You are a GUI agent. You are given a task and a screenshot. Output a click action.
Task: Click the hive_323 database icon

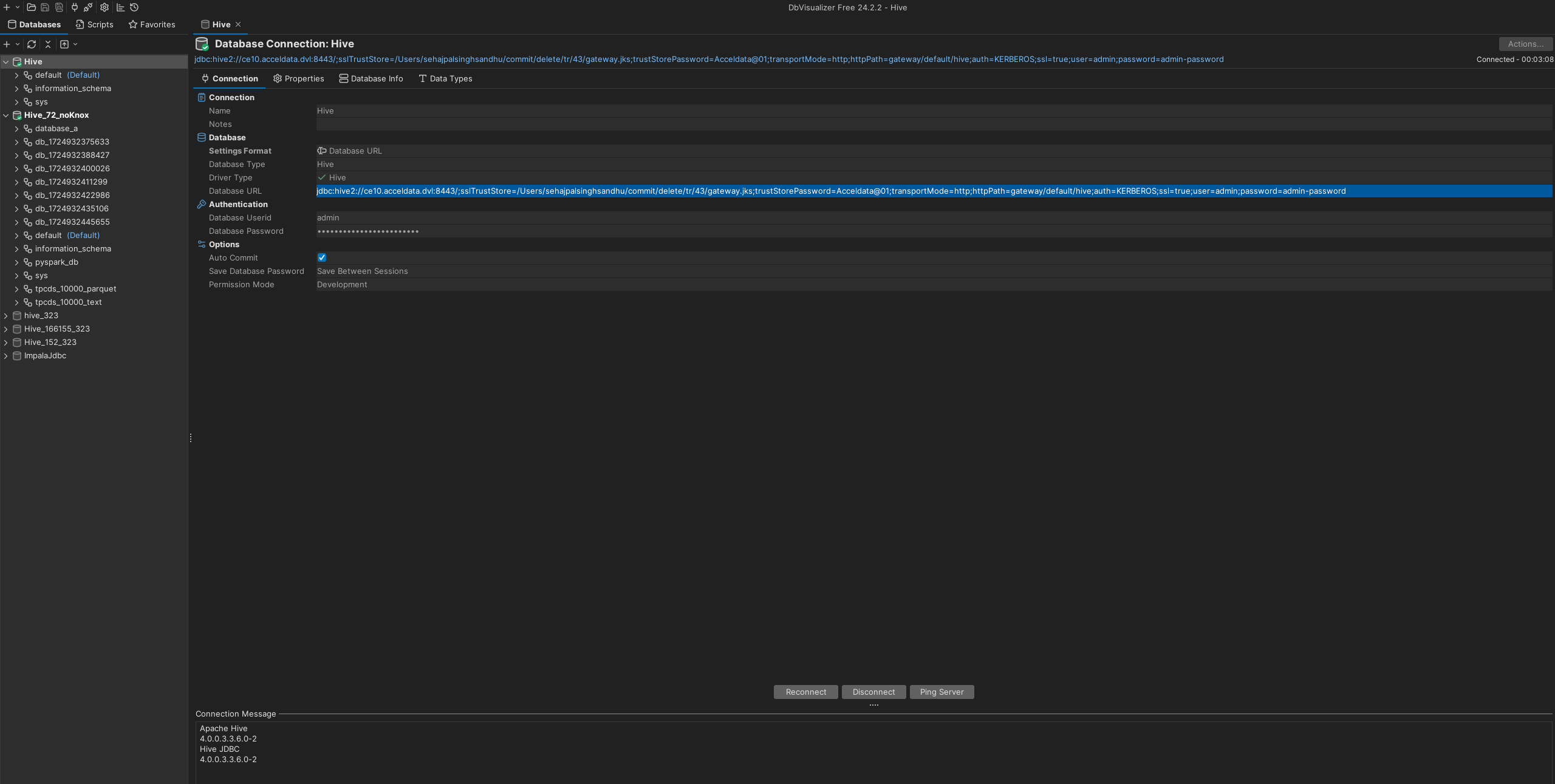(x=17, y=316)
